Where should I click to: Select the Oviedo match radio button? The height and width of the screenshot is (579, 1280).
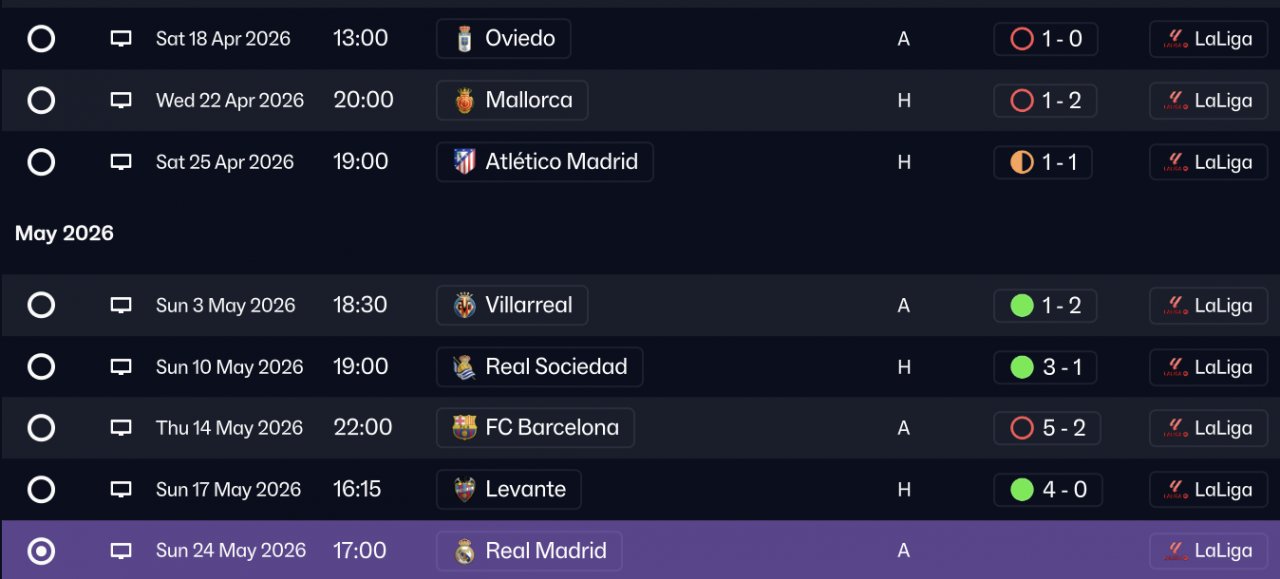click(41, 39)
